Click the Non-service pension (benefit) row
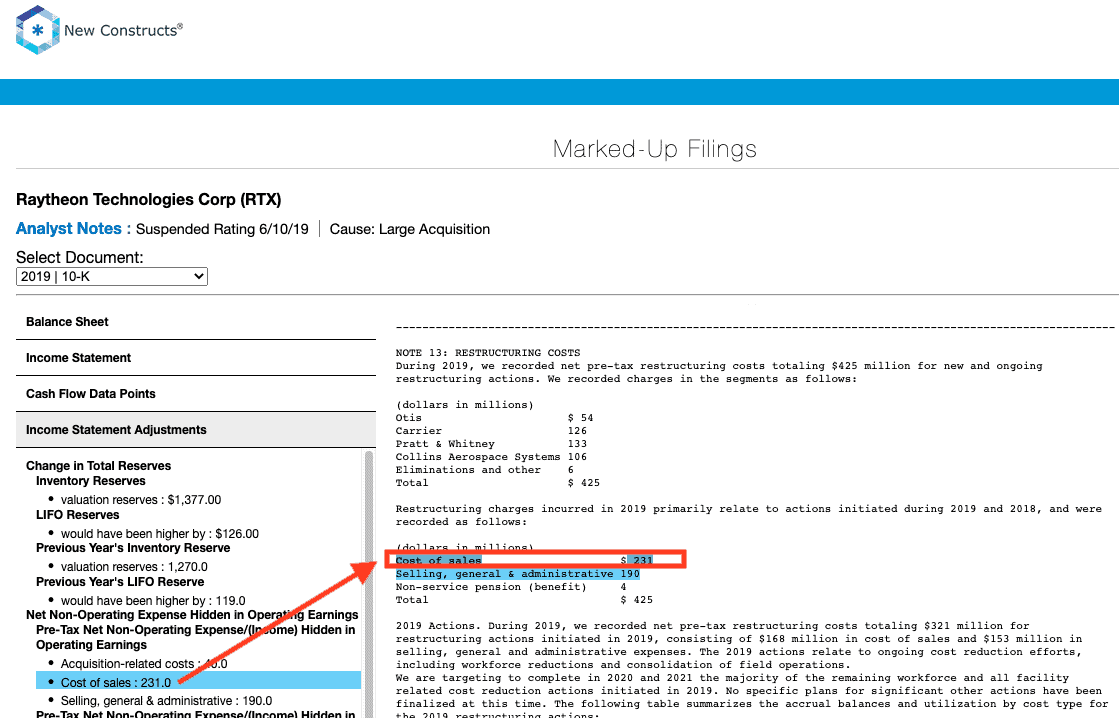Screen dimensions: 1119x718 [511, 587]
